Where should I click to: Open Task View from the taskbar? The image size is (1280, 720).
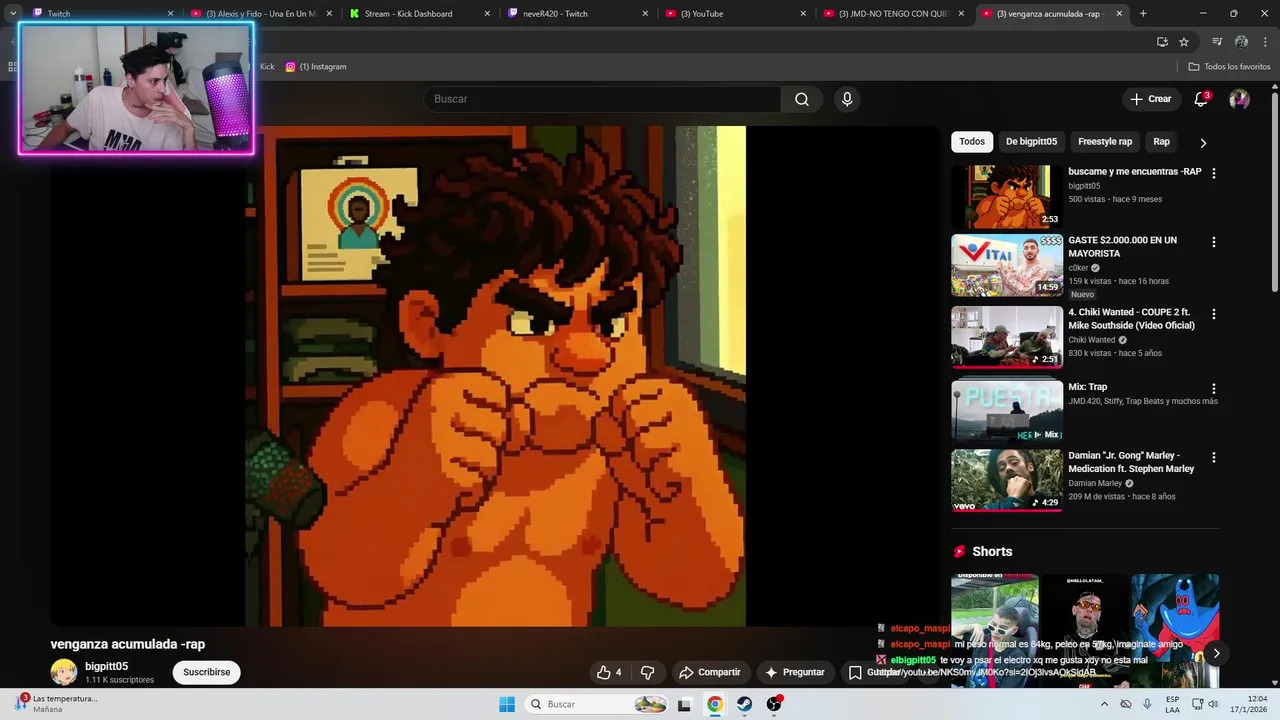[x=684, y=704]
